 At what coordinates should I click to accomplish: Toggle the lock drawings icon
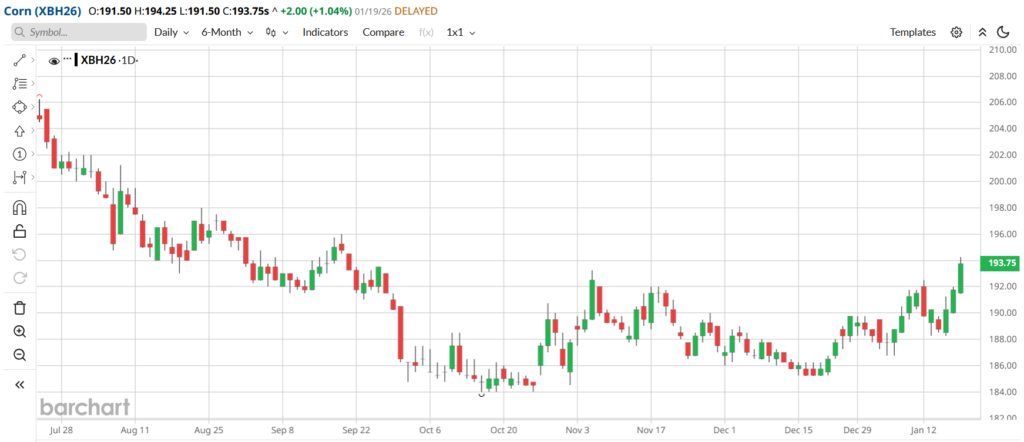[19, 231]
